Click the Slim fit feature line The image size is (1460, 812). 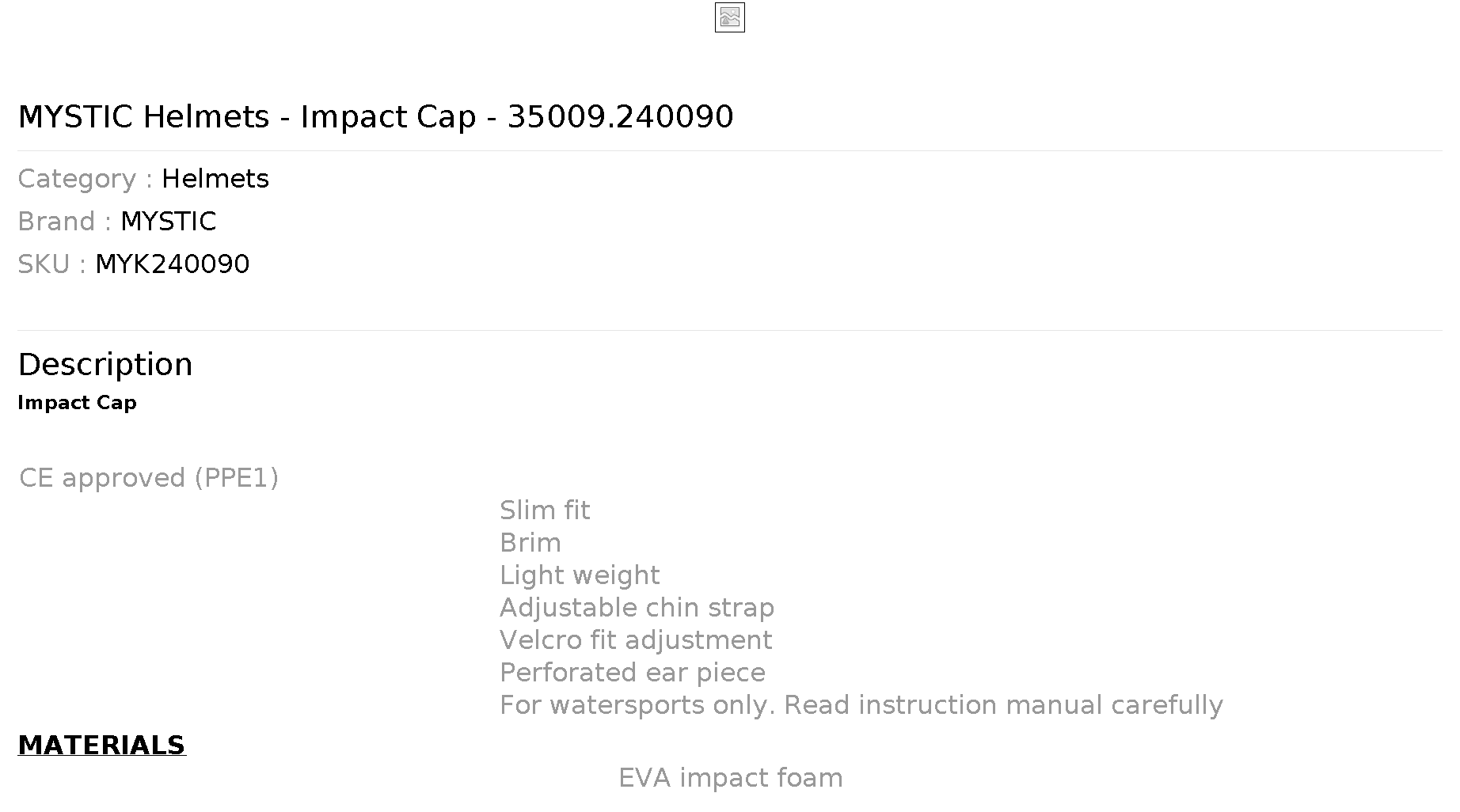coord(545,510)
